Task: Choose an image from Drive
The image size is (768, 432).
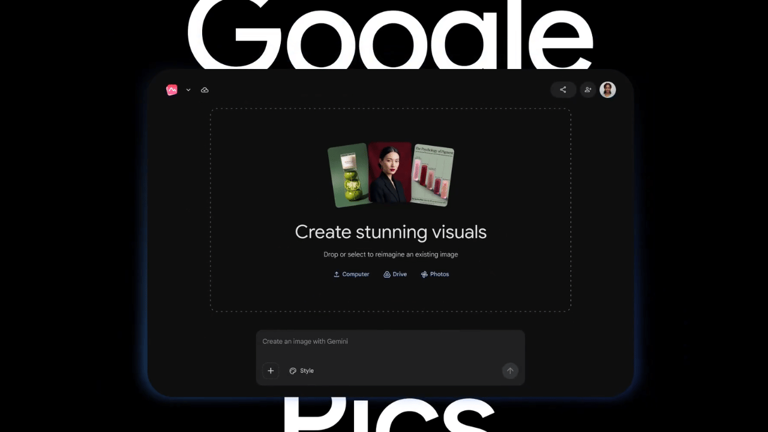Action: [x=395, y=274]
